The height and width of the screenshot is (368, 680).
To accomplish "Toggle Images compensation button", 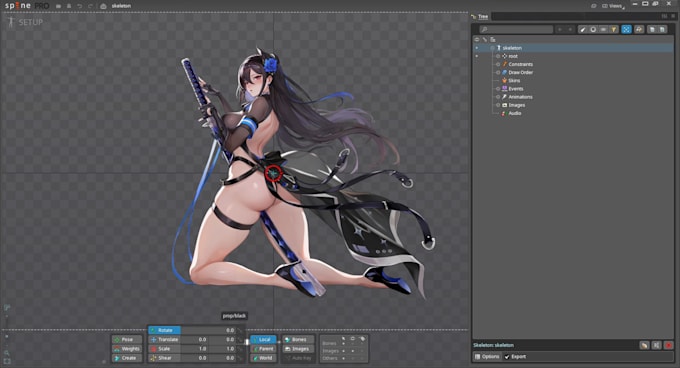I will pyautogui.click(x=298, y=348).
